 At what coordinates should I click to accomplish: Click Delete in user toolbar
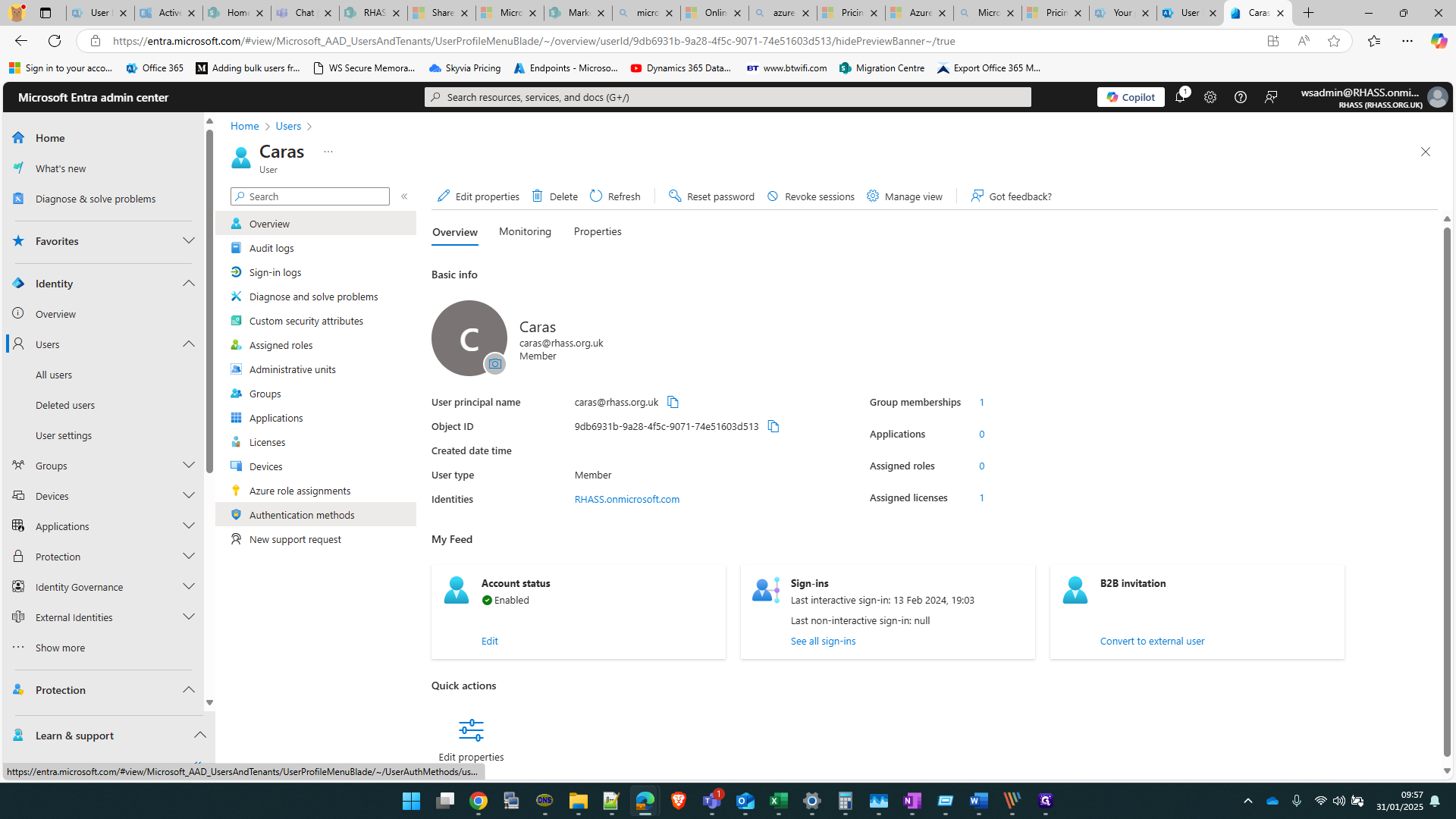click(555, 196)
